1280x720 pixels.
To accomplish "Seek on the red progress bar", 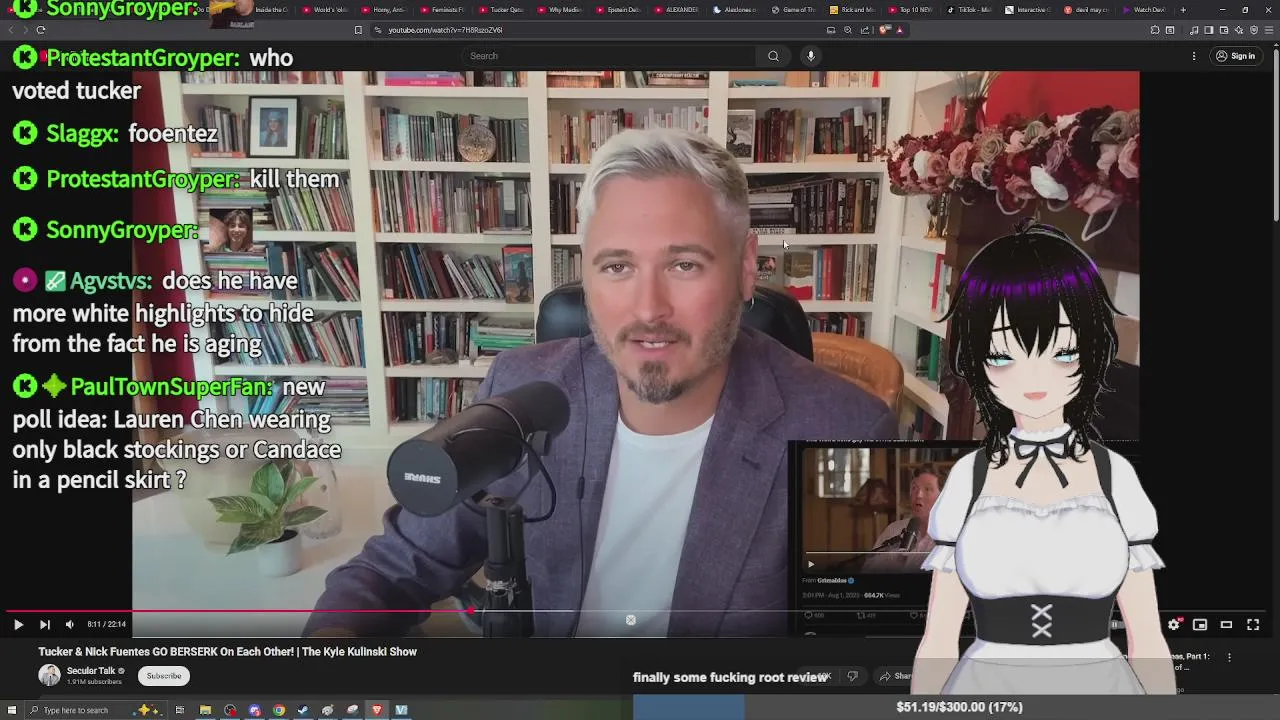I will click(238, 610).
